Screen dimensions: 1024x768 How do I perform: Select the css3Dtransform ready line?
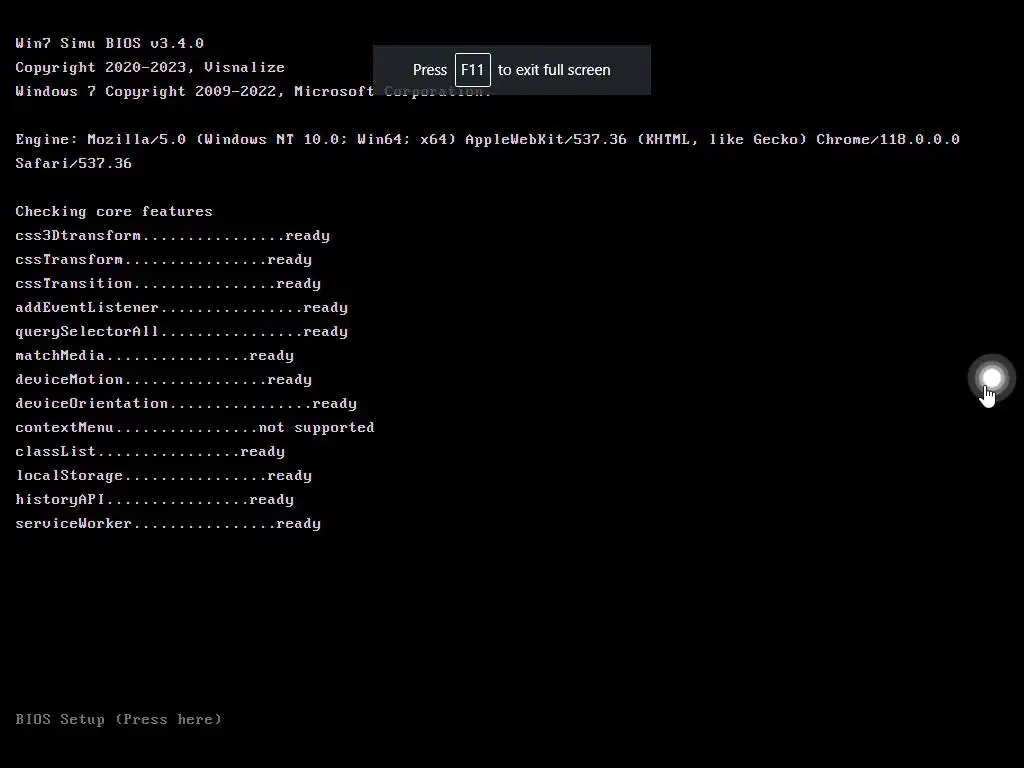point(172,236)
